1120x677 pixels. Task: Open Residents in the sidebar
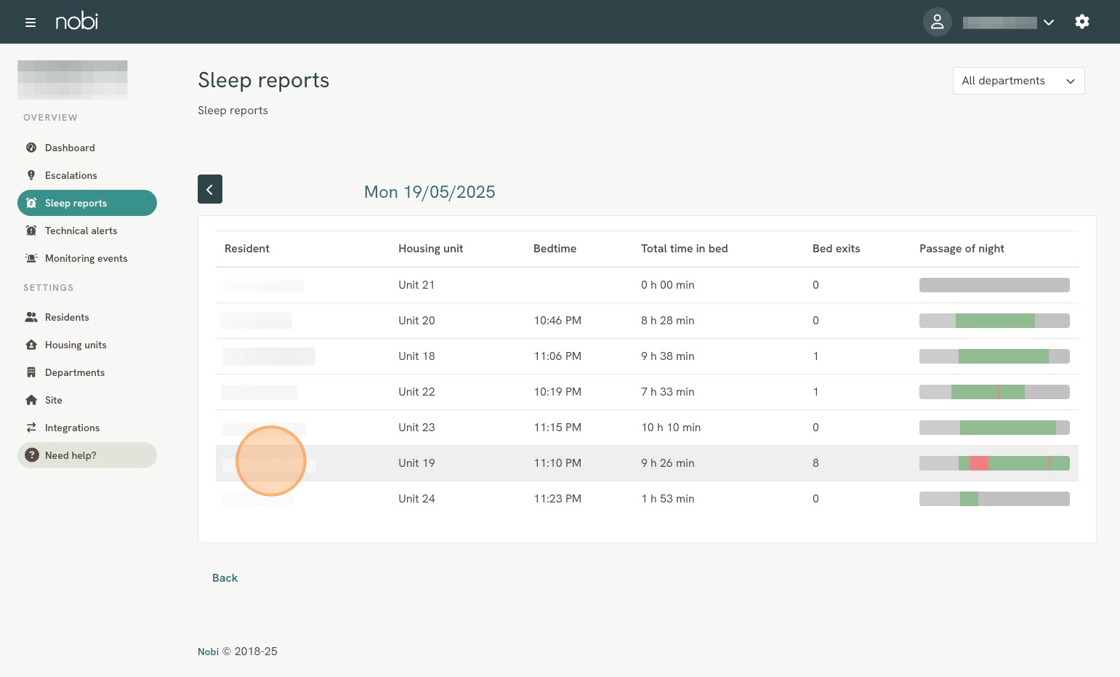pos(66,317)
